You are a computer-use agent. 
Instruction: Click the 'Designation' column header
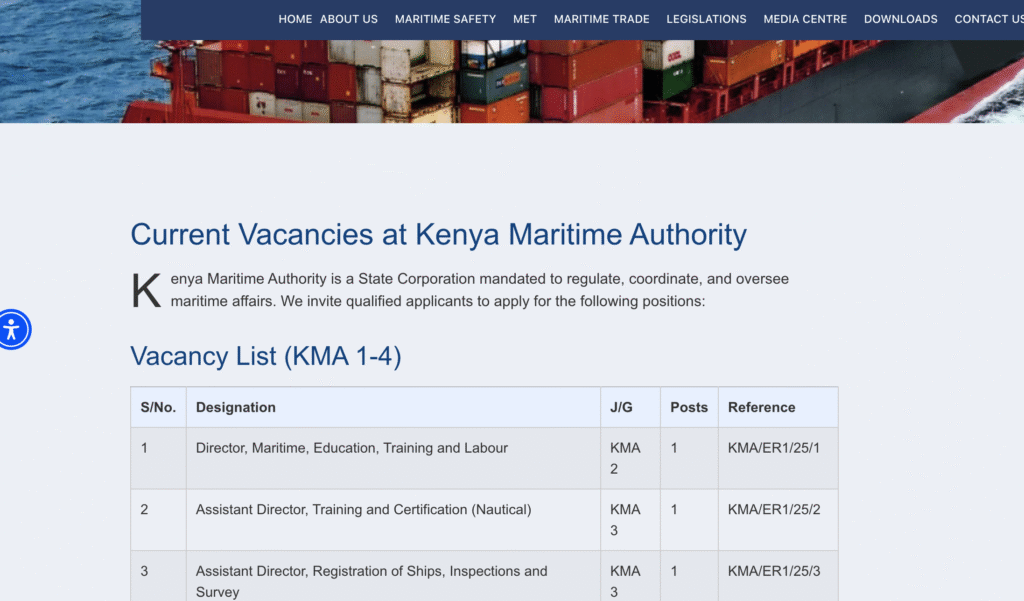[x=393, y=407]
